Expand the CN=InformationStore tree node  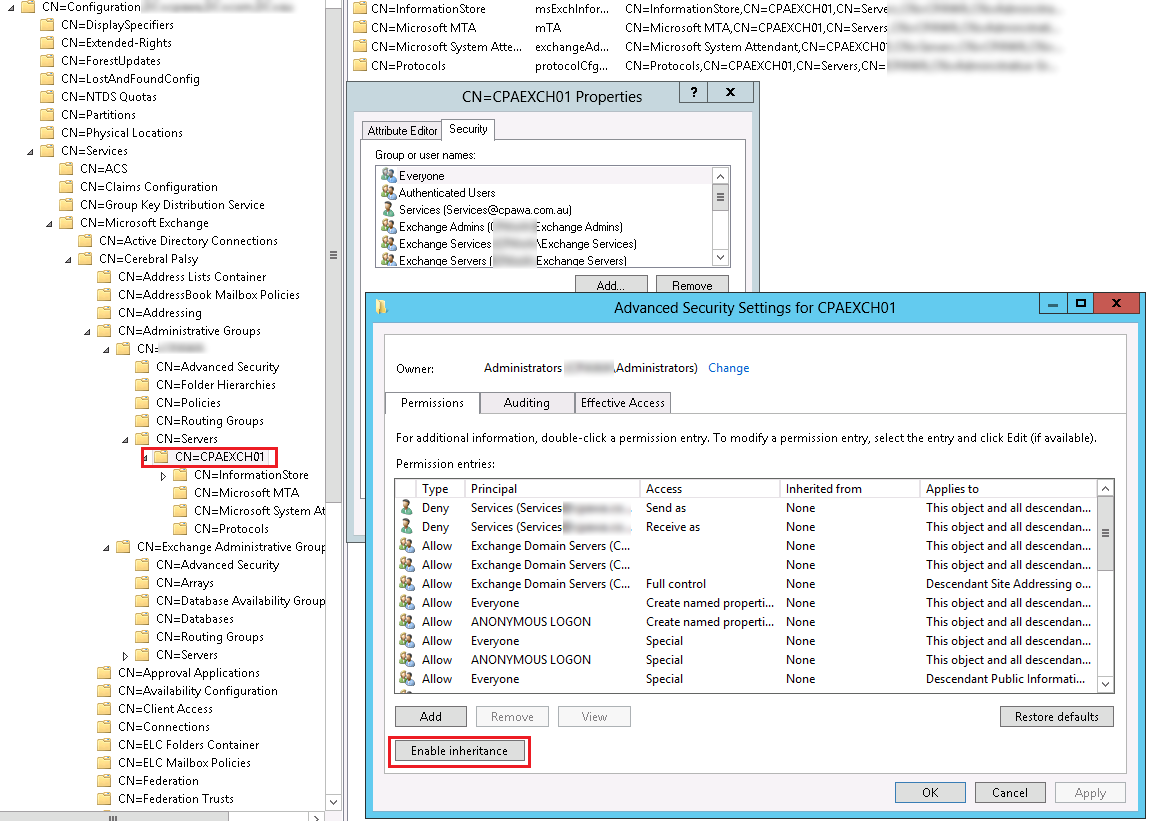[x=163, y=476]
